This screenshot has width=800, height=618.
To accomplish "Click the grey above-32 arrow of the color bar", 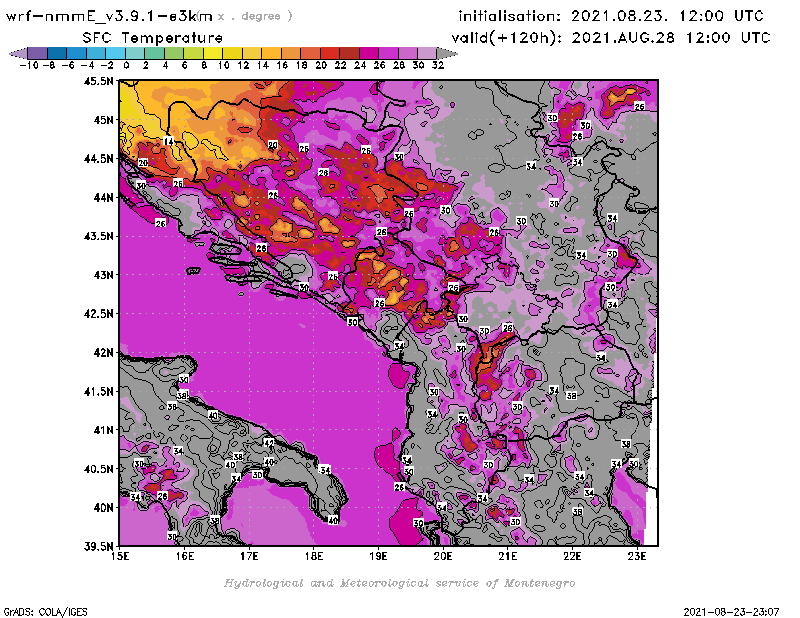I will pyautogui.click(x=446, y=53).
